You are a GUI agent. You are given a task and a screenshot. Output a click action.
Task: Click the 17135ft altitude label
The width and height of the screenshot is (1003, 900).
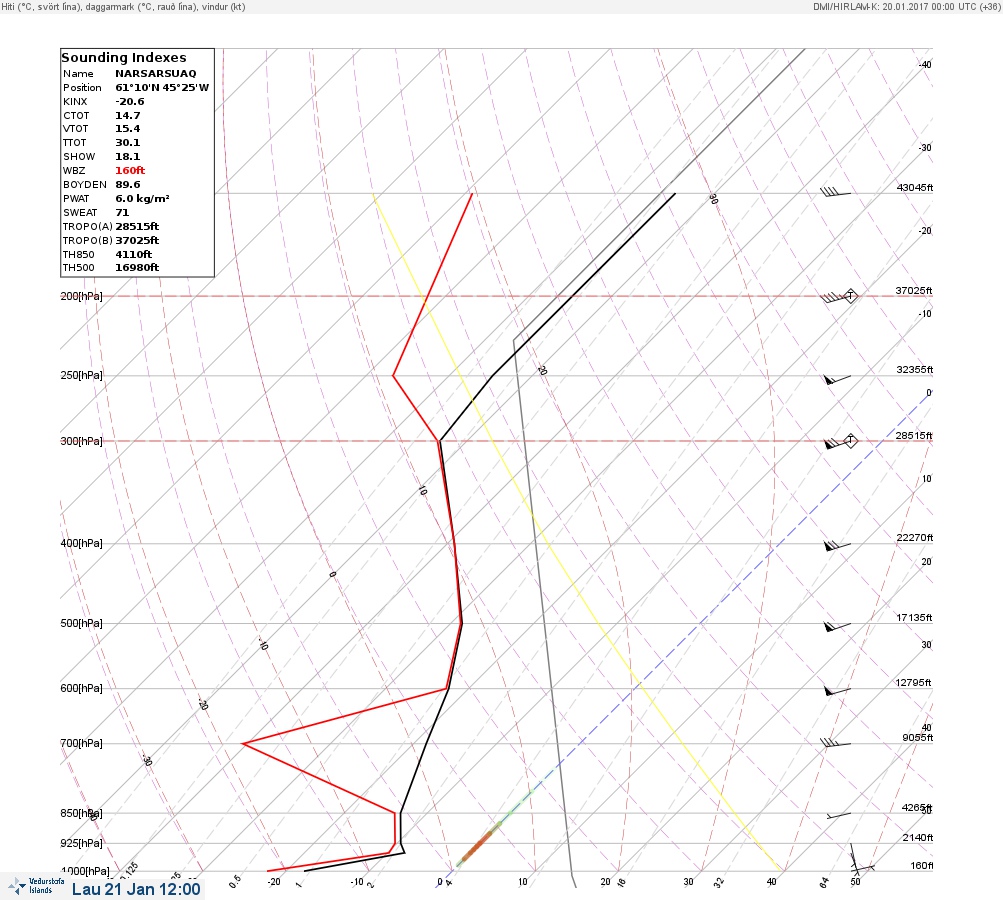pyautogui.click(x=914, y=617)
